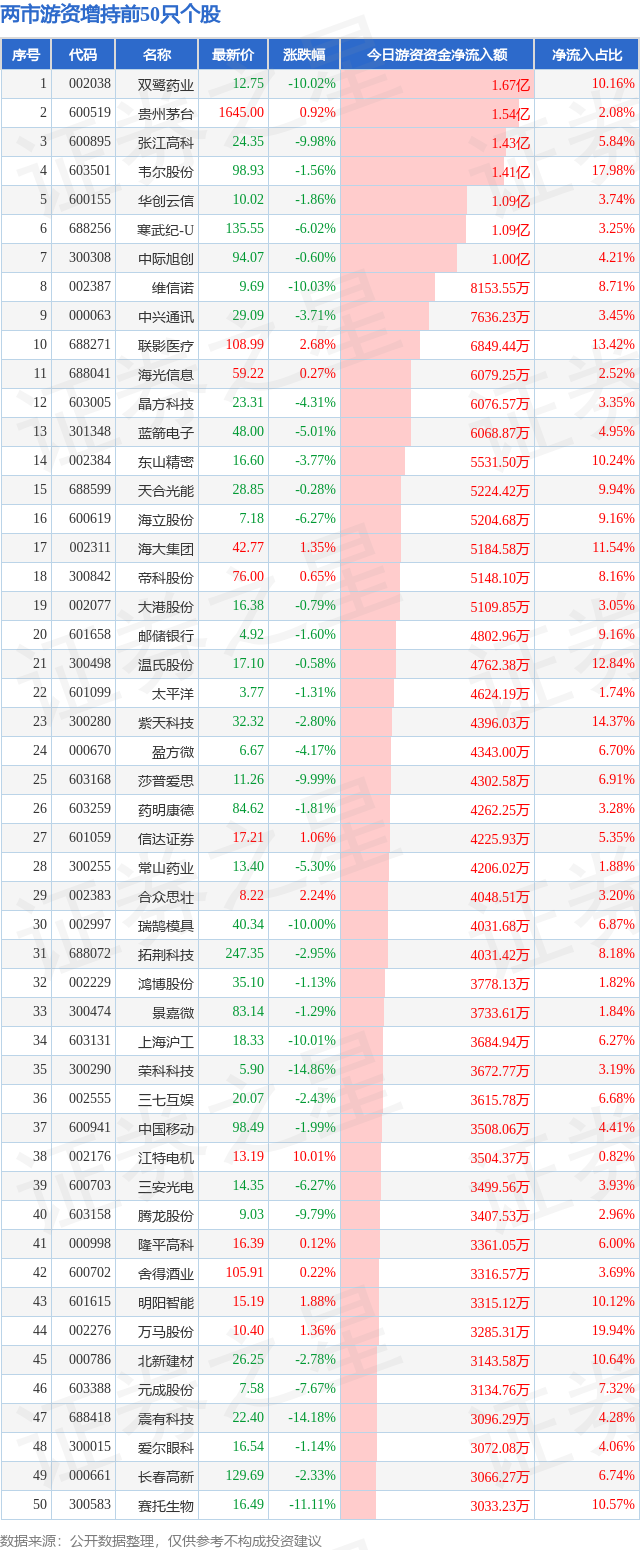The width and height of the screenshot is (640, 1550).
Task: Click stock name 晶方科技
Action: (x=166, y=403)
